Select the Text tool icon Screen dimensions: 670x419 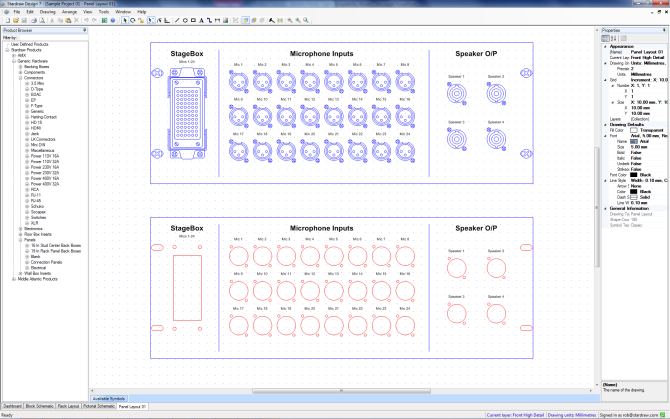pos(202,20)
